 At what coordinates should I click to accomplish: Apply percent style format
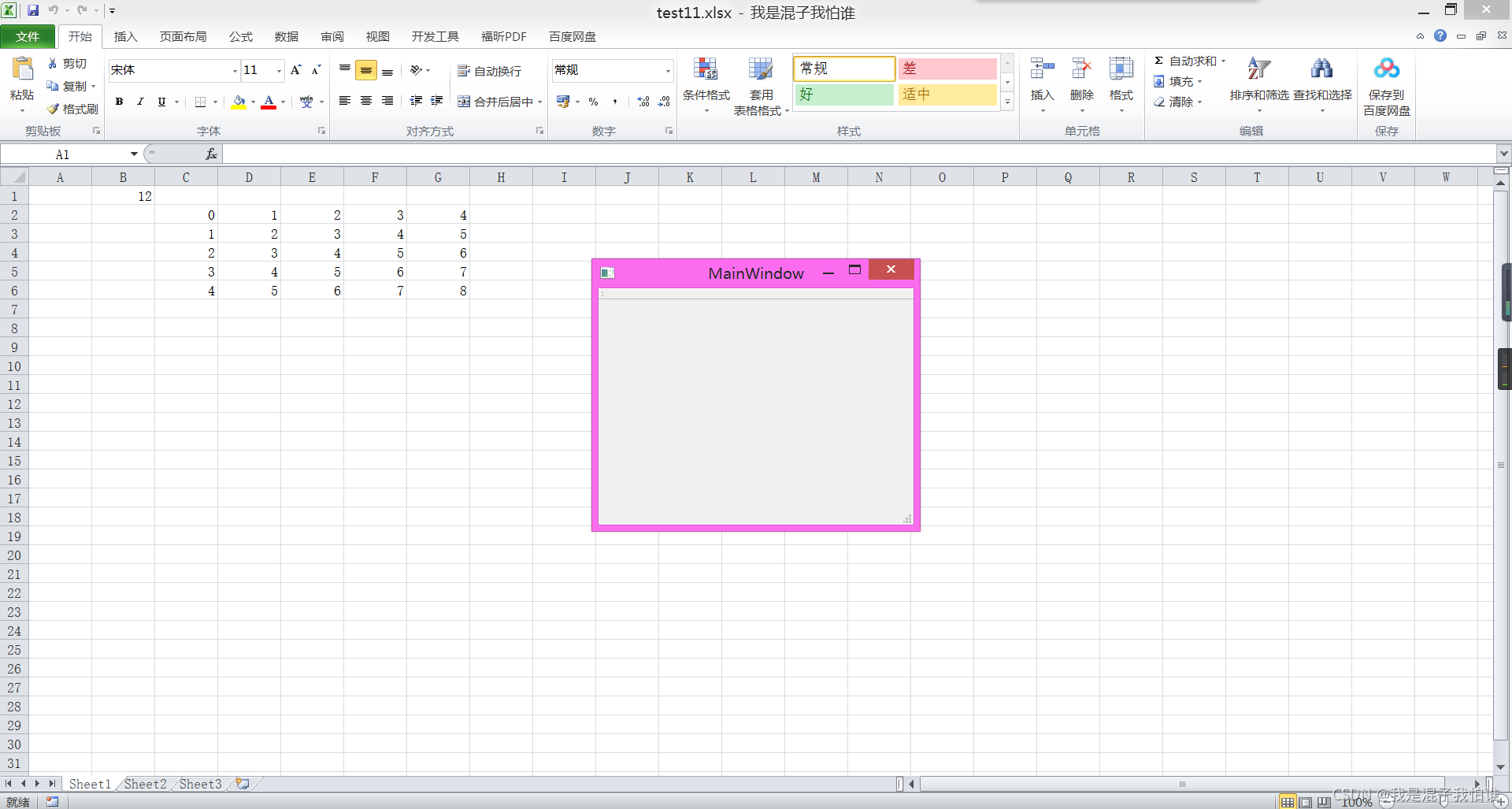[594, 102]
